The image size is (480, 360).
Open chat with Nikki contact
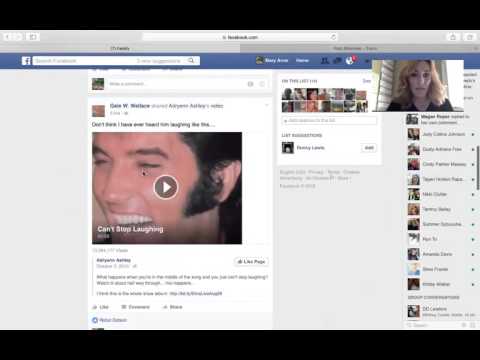click(441, 194)
